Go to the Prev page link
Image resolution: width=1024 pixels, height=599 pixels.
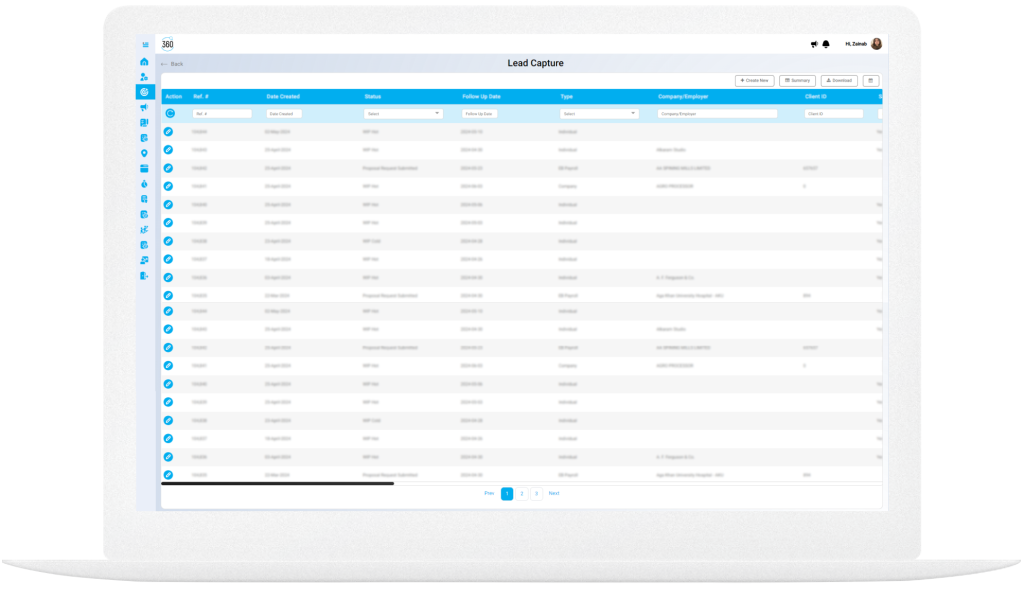489,493
